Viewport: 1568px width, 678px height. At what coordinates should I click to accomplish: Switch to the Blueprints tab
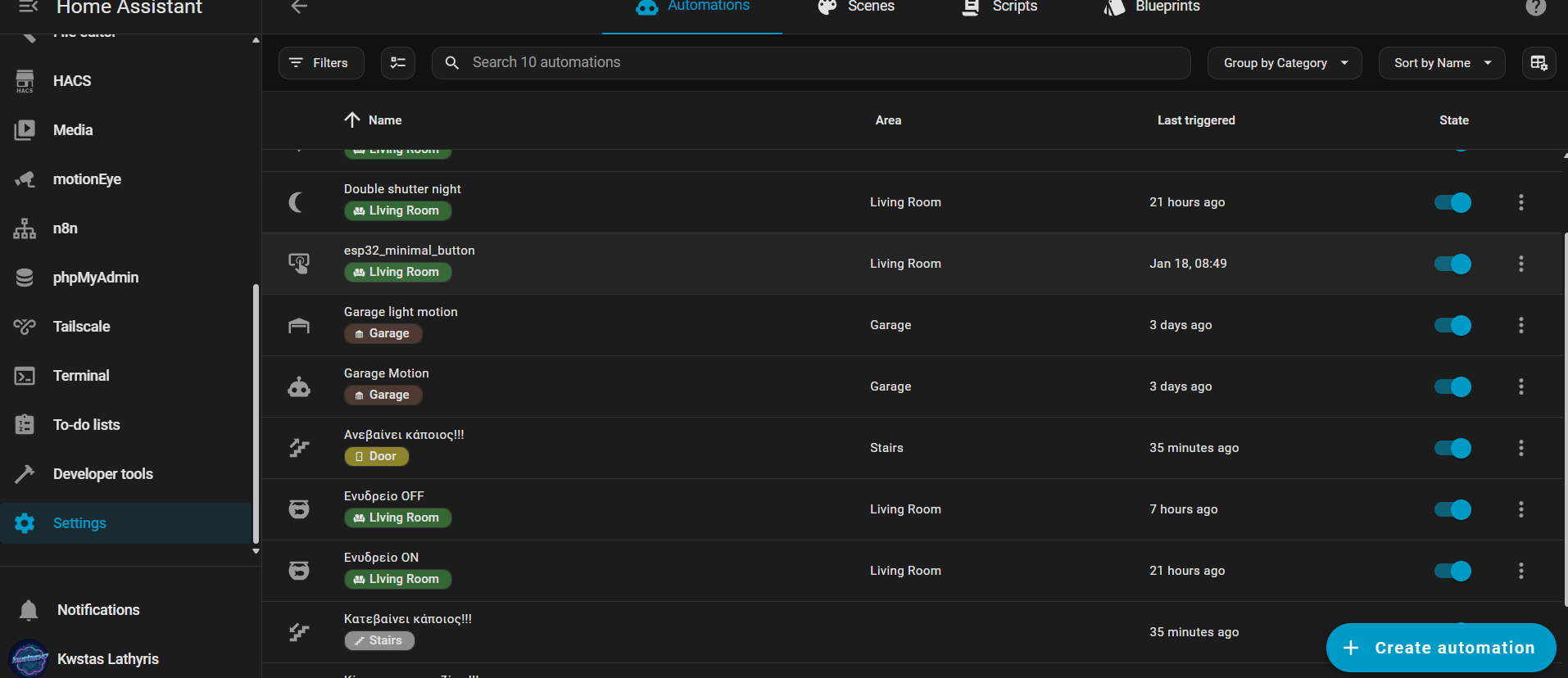click(x=1153, y=7)
